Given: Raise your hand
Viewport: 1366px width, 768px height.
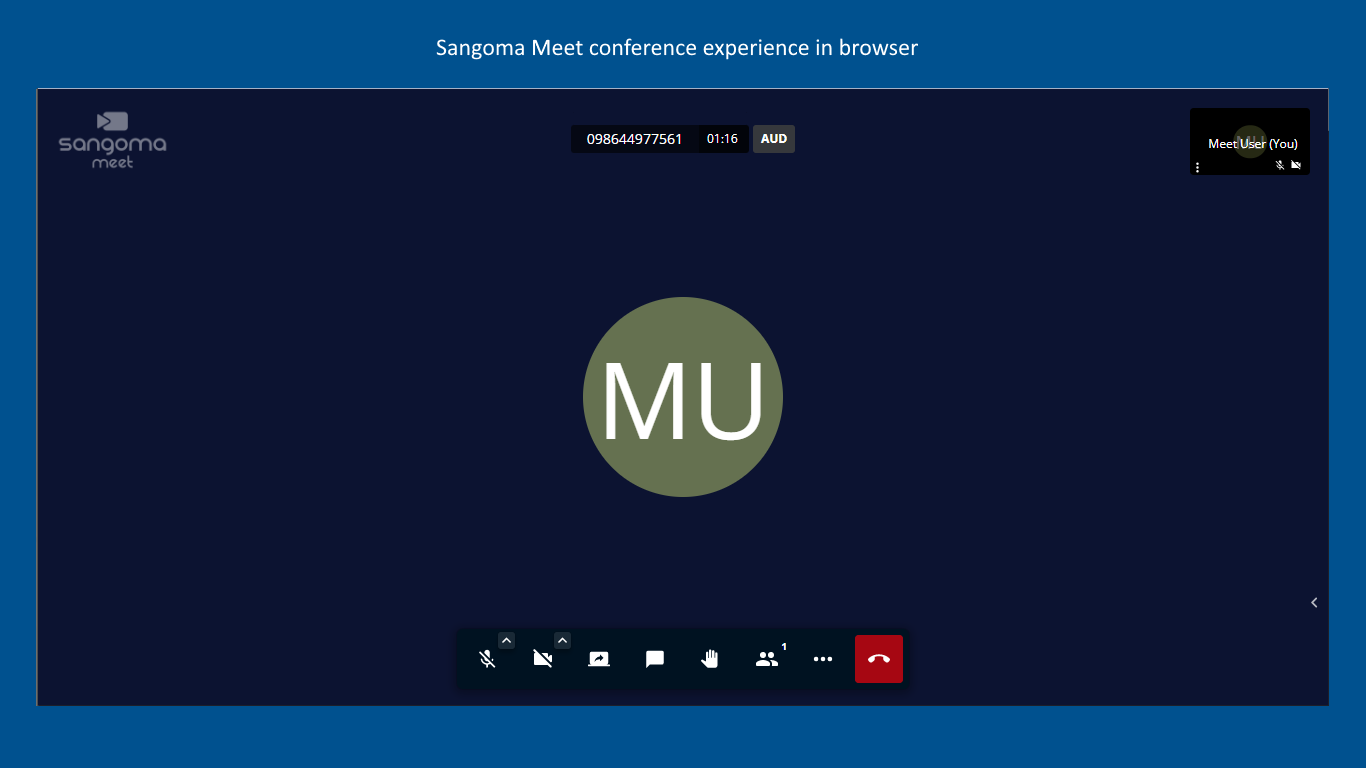Looking at the screenshot, I should click(711, 659).
